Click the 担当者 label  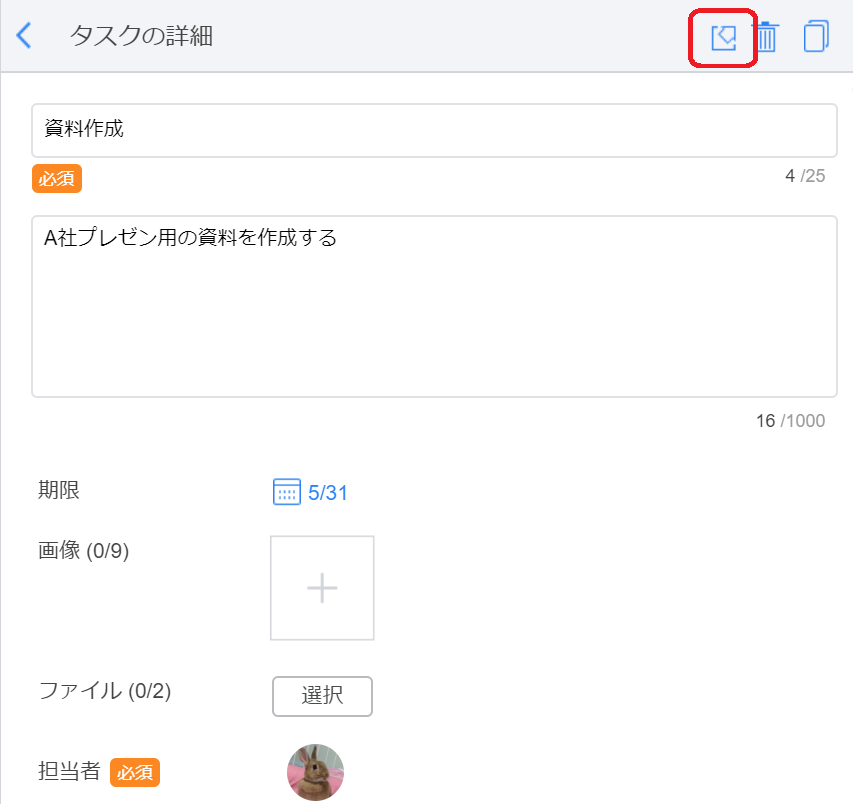coord(69,771)
